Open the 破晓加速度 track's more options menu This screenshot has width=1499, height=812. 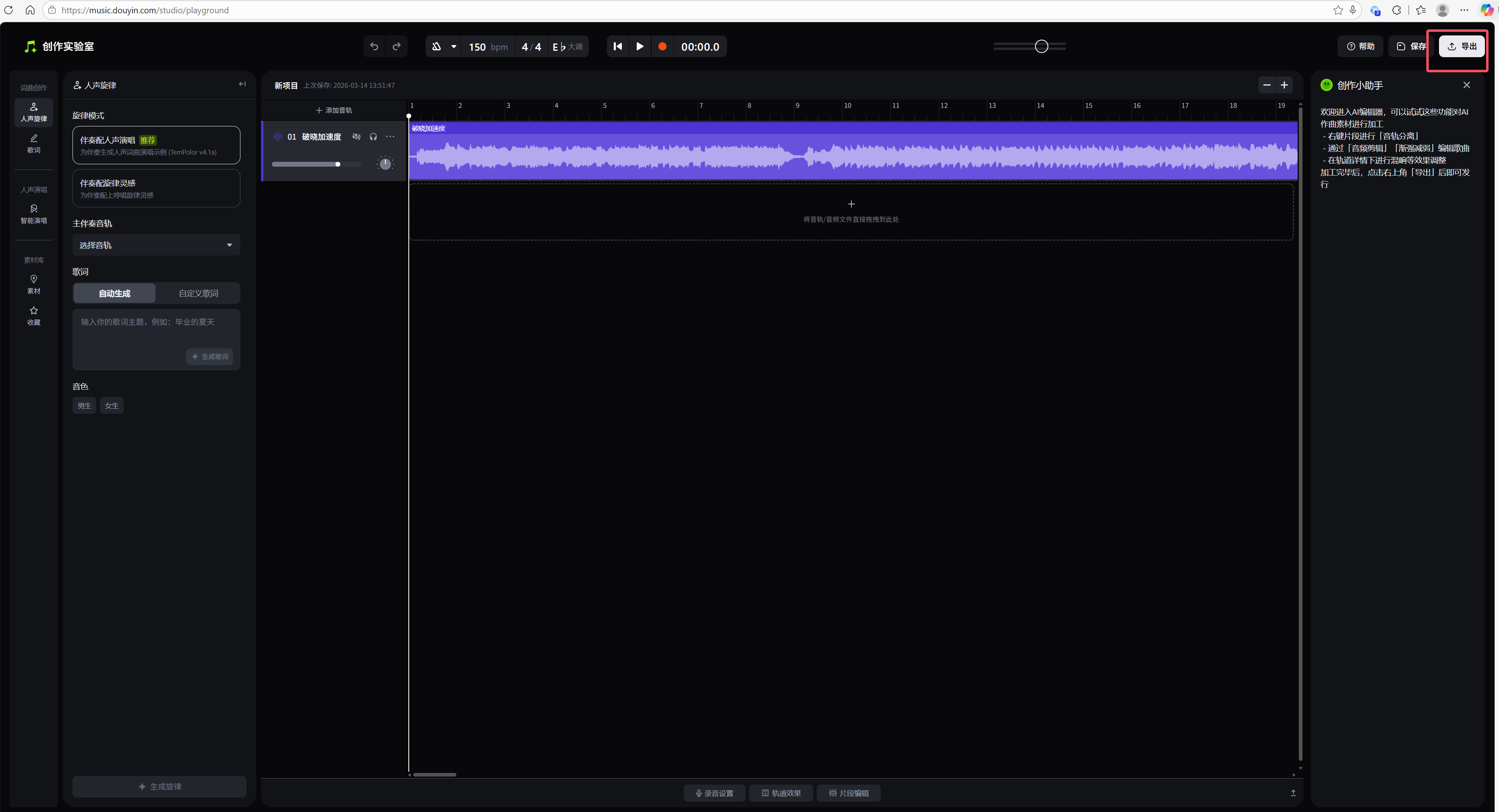click(x=391, y=137)
